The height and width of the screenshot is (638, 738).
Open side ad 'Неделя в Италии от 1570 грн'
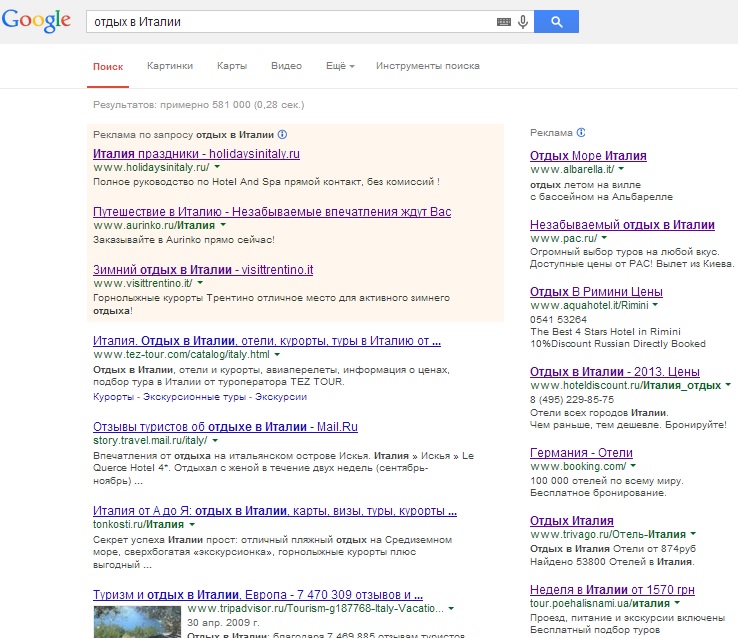tap(612, 590)
